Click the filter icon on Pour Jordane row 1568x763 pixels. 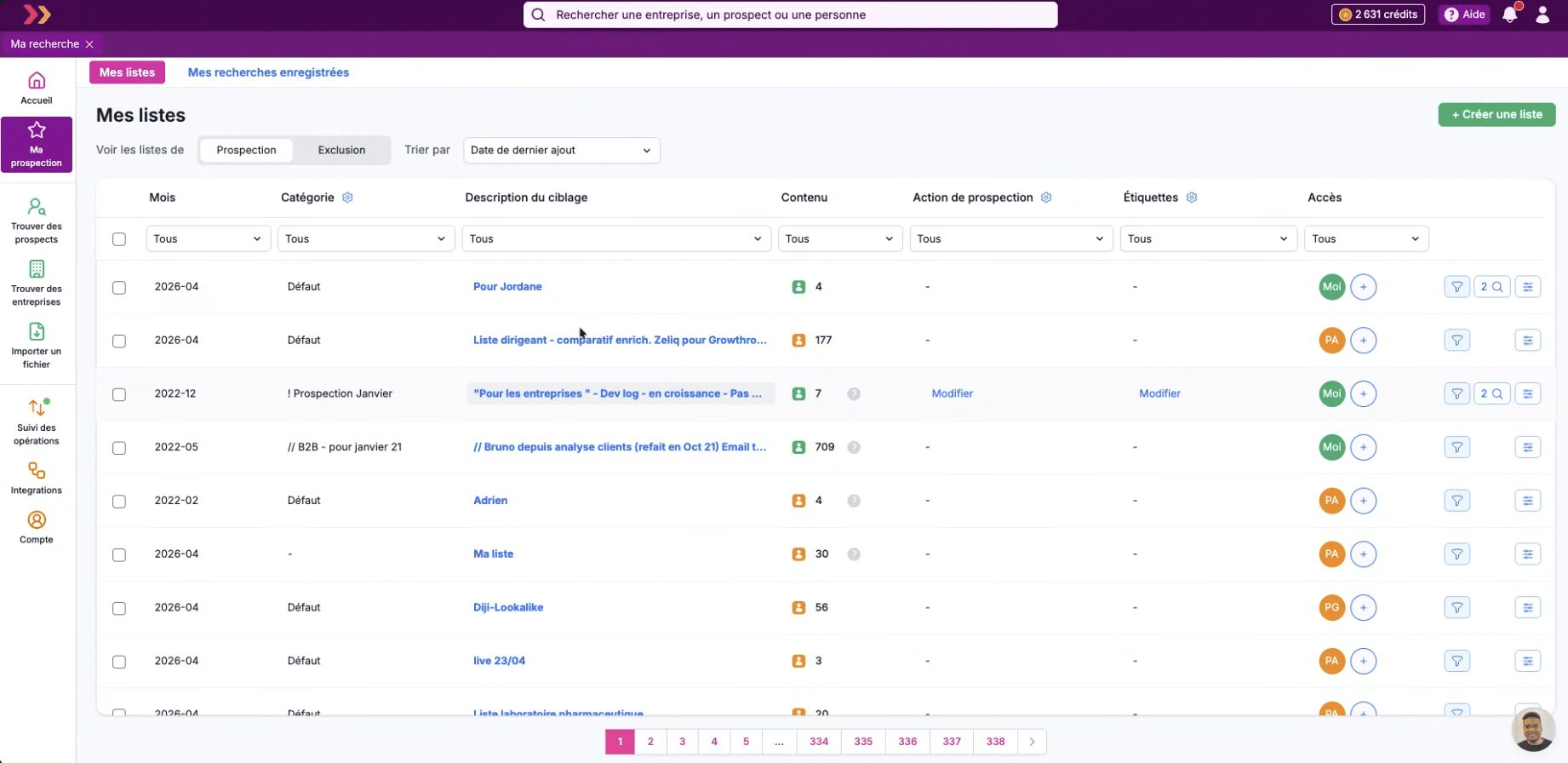[x=1457, y=287]
